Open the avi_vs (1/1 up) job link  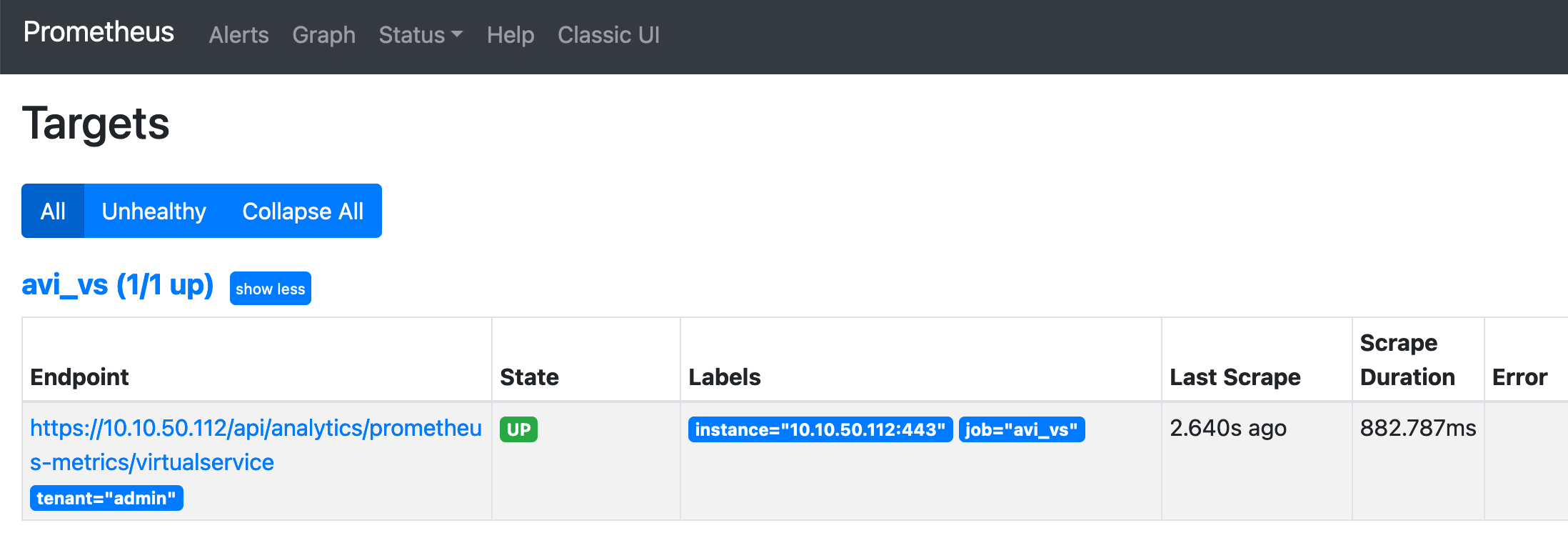click(118, 285)
